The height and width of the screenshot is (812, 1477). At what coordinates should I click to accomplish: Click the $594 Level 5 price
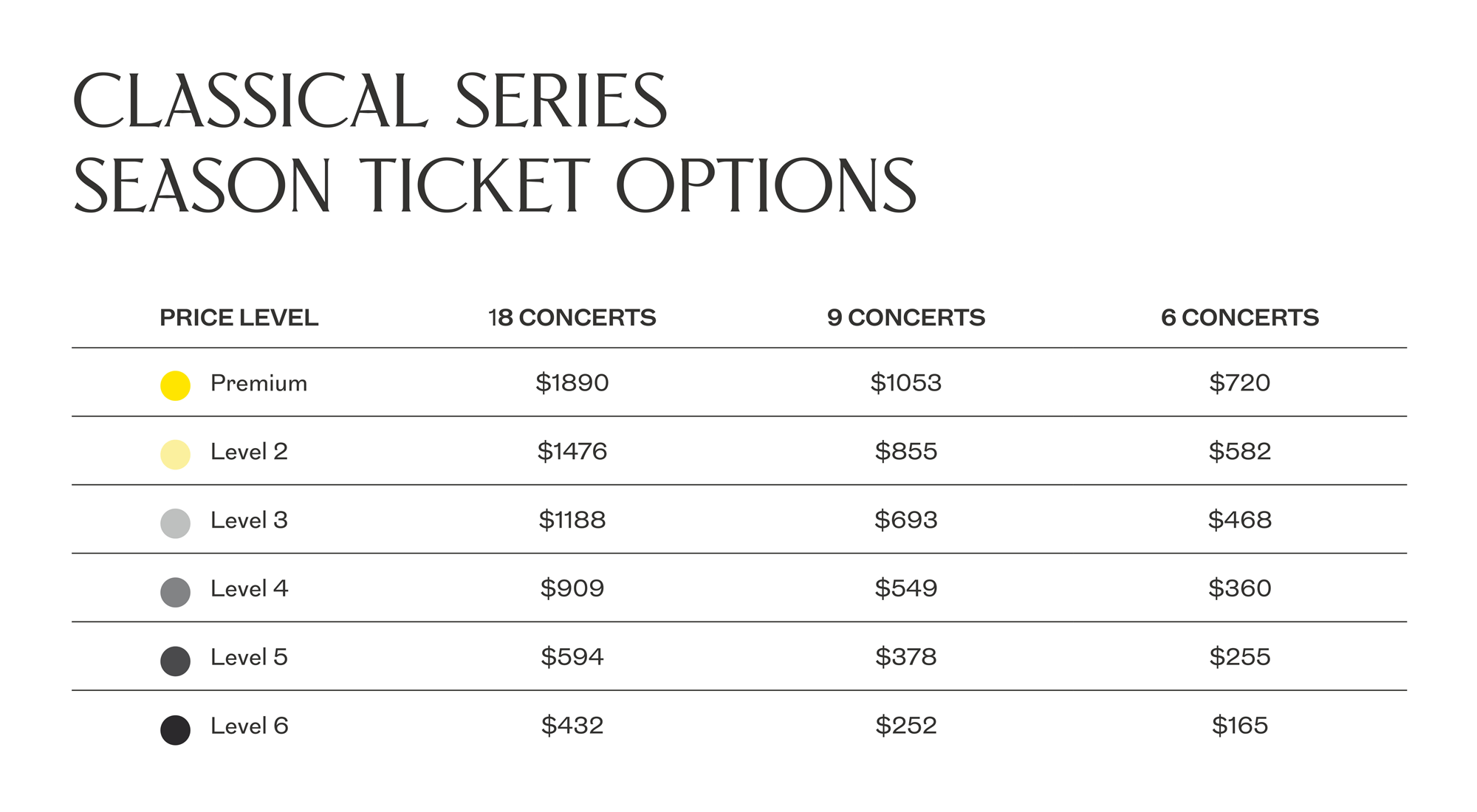[x=572, y=657]
